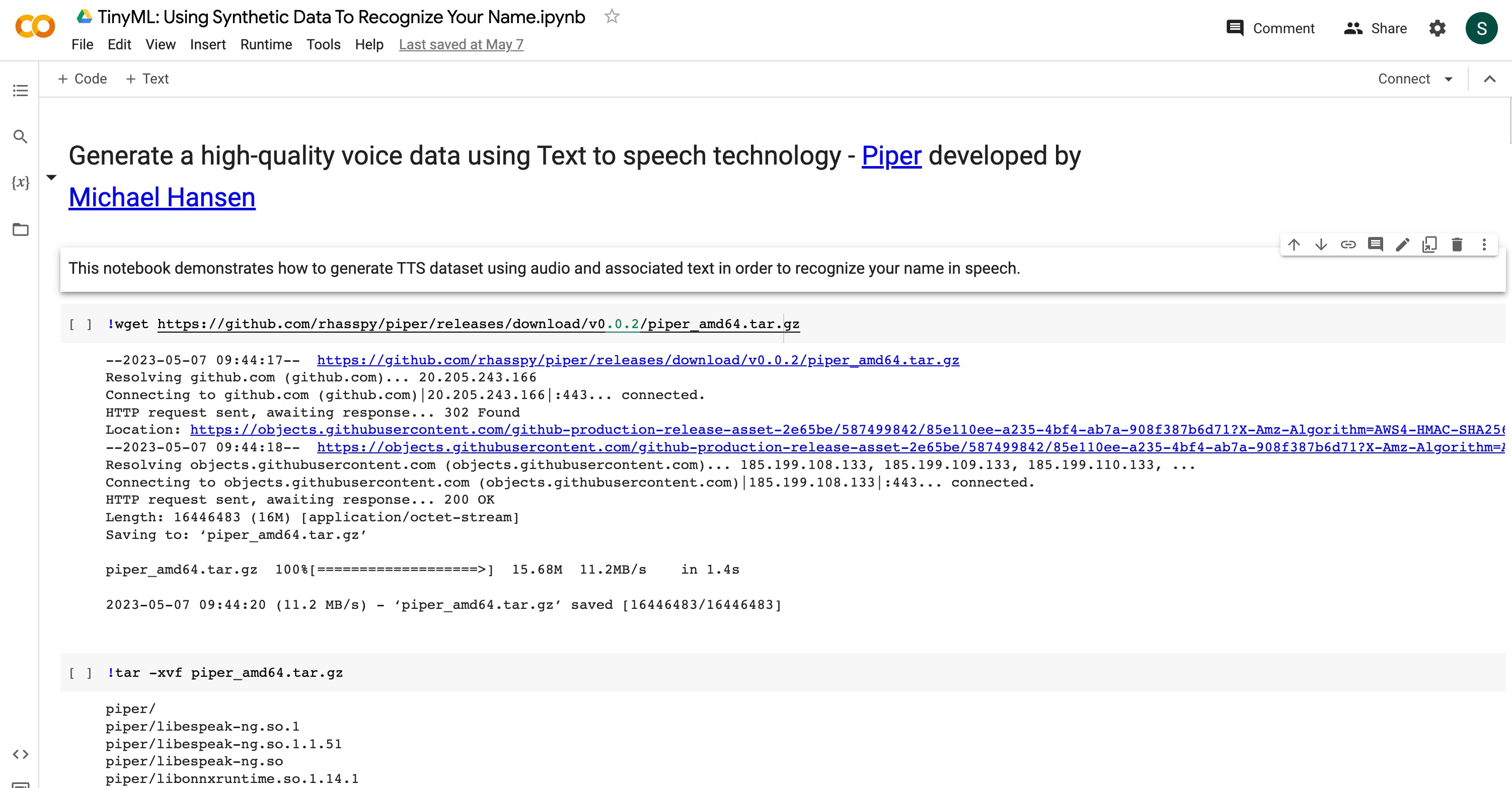Open the Comment button in header
The width and height of the screenshot is (1512, 788).
(x=1270, y=28)
